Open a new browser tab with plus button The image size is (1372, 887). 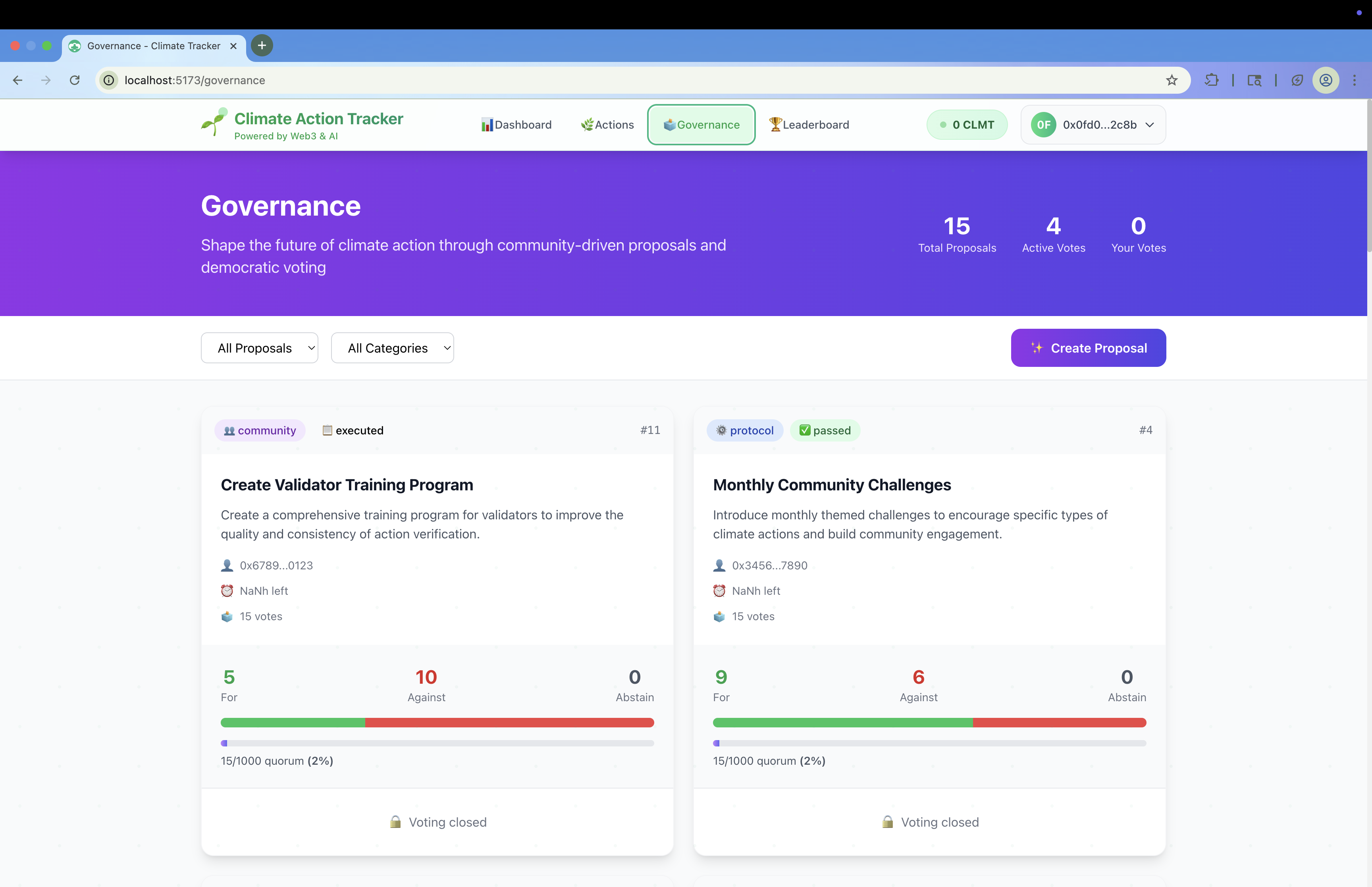point(262,46)
